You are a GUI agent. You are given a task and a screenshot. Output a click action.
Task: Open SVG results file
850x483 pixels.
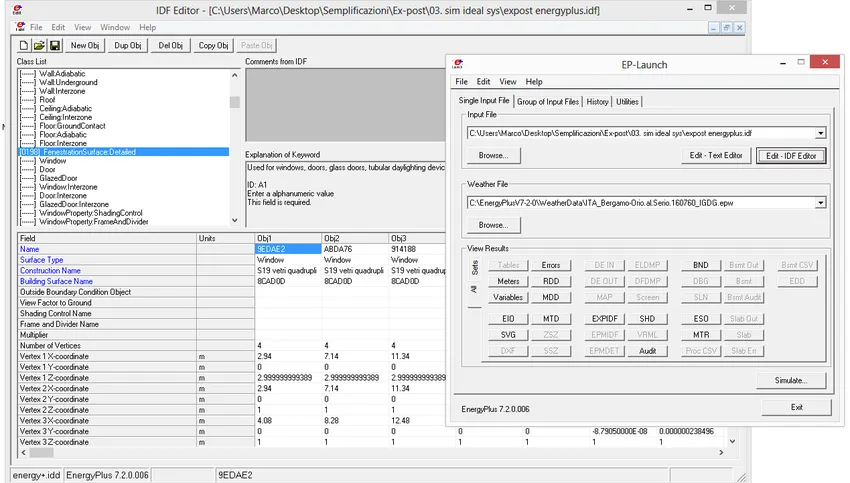[508, 335]
